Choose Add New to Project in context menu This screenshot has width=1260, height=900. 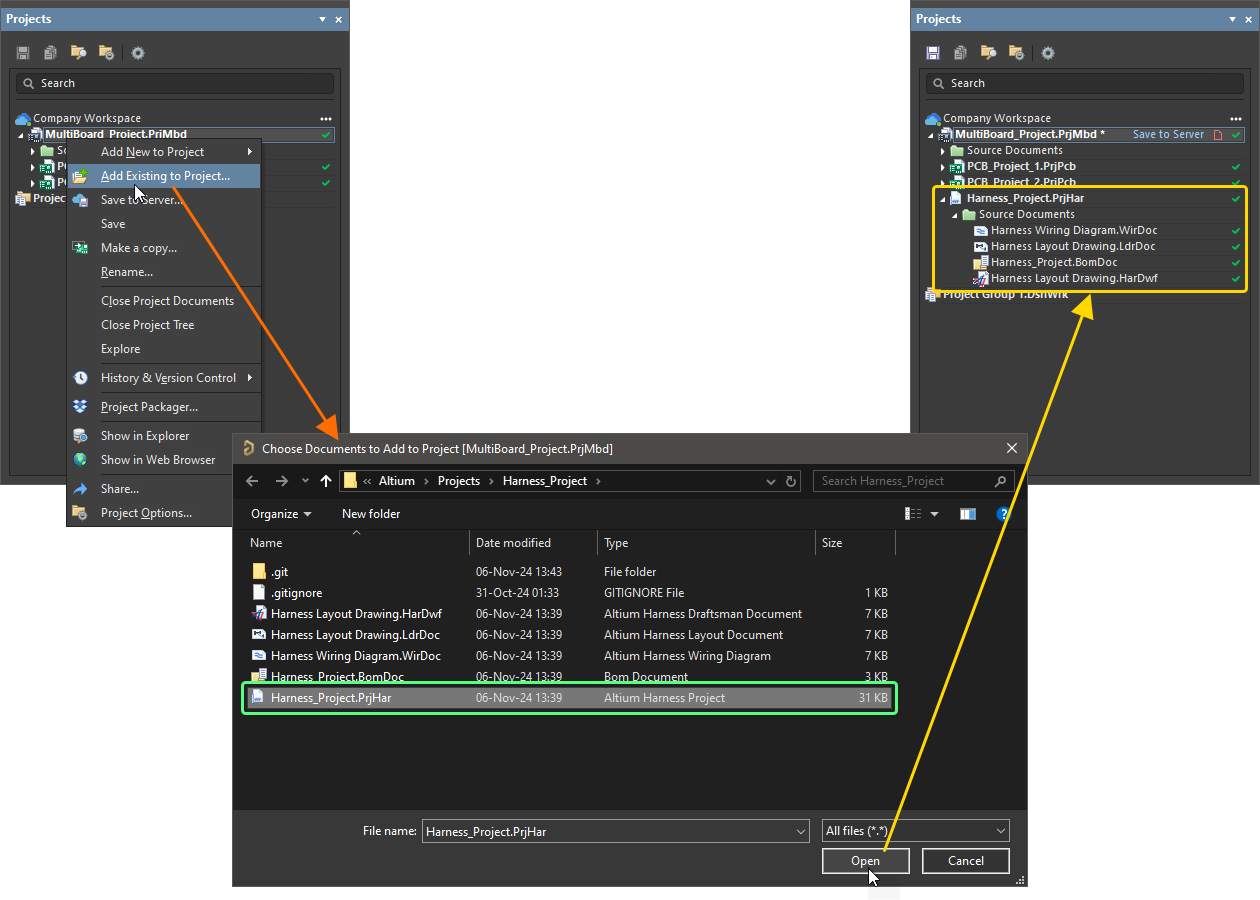[x=164, y=152]
